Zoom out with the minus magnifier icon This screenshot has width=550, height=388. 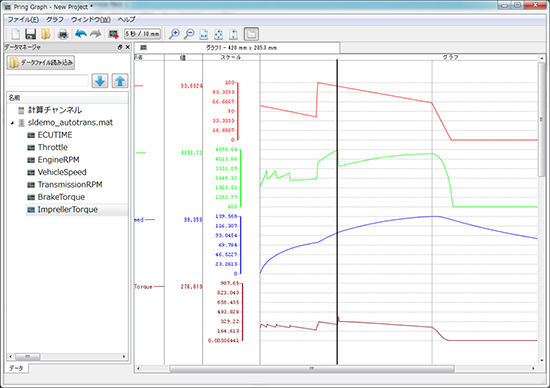[189, 34]
